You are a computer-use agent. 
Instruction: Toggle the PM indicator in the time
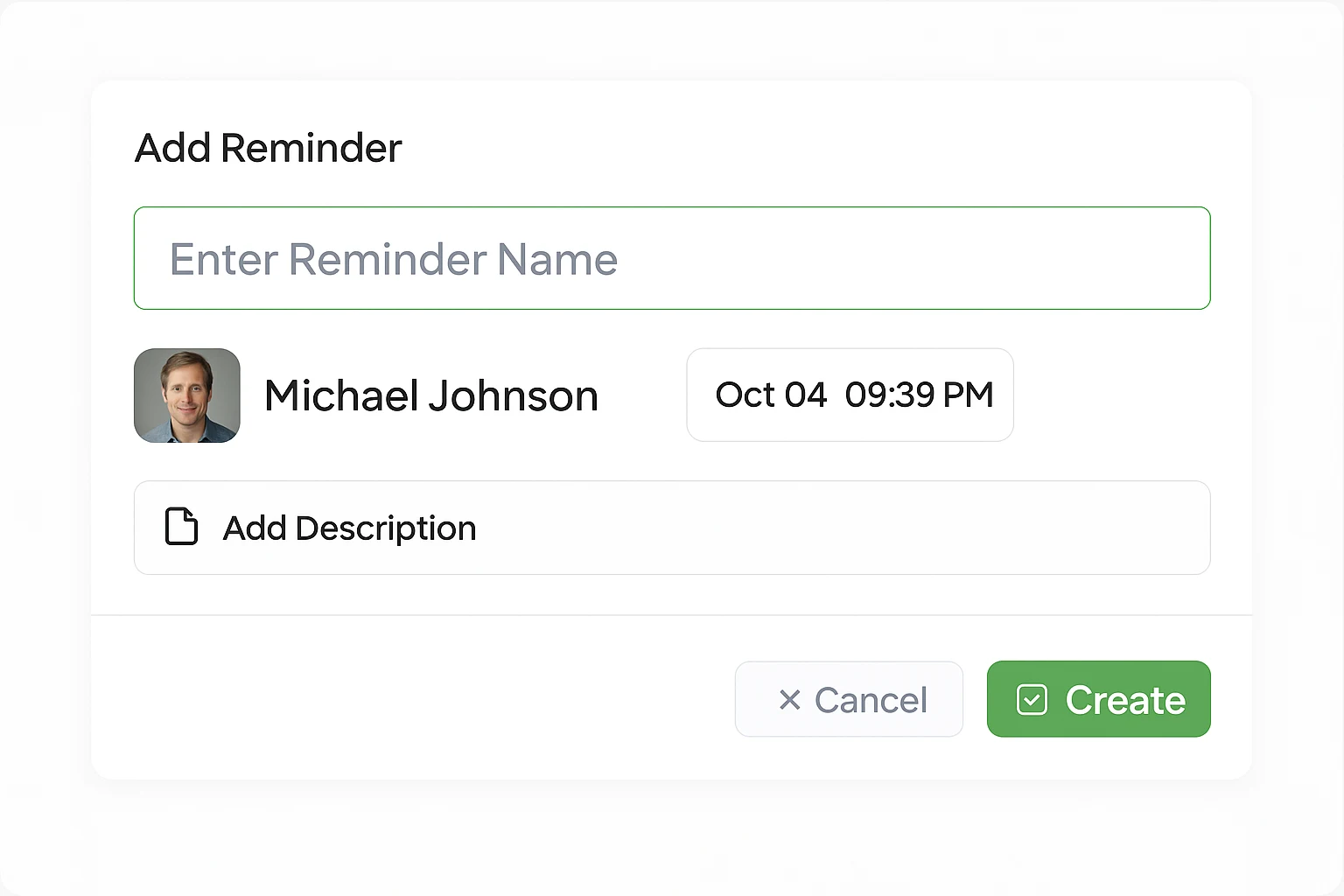click(968, 395)
